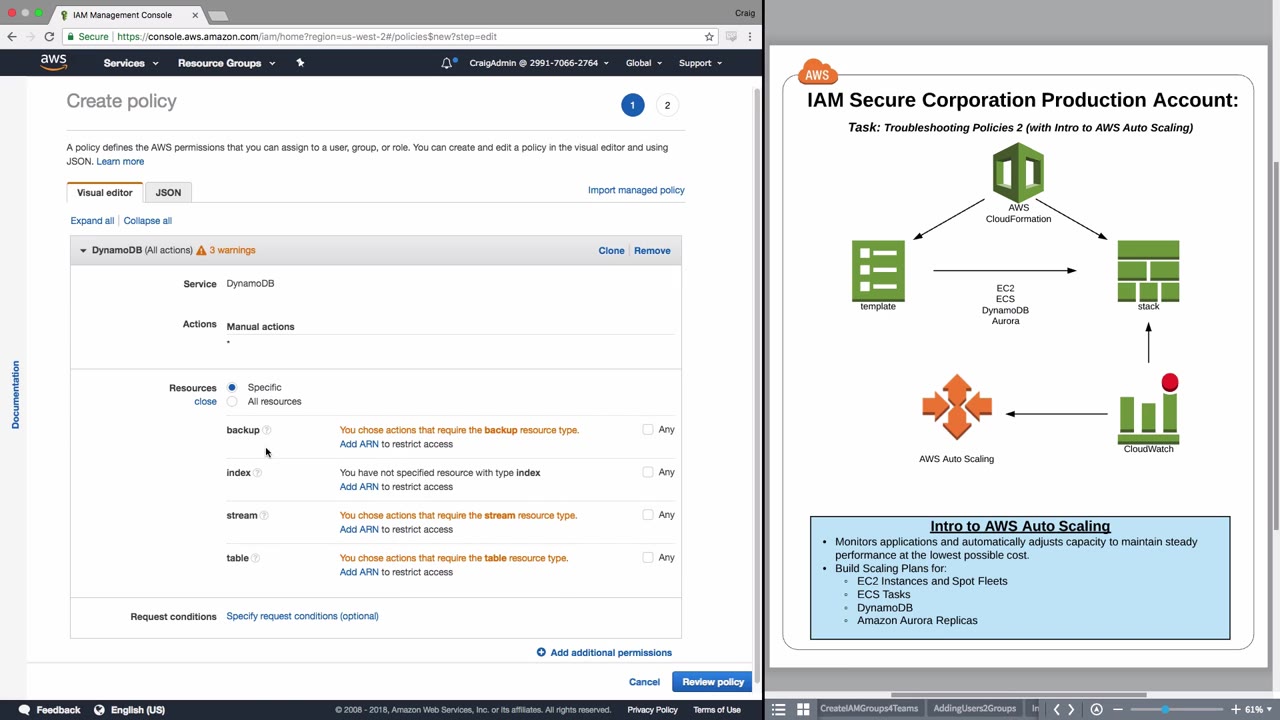Select the Specific resources radio button
Screen dimensions: 1280x720
point(232,387)
